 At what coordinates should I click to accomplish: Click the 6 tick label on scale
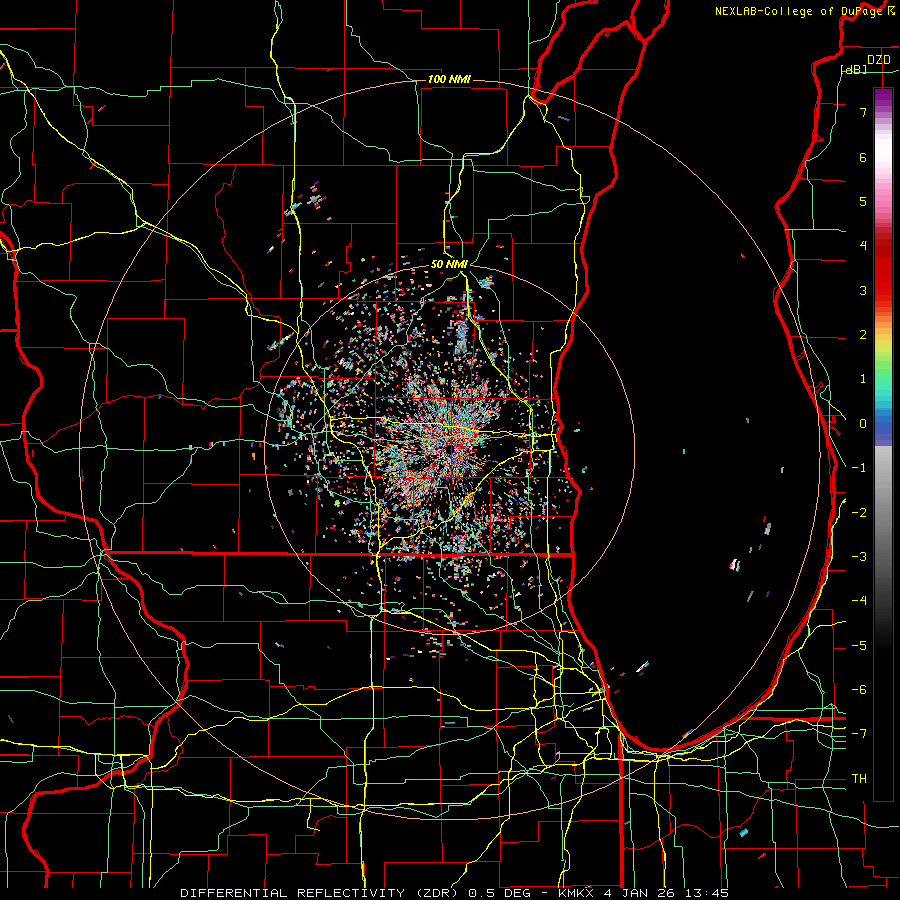(x=863, y=157)
